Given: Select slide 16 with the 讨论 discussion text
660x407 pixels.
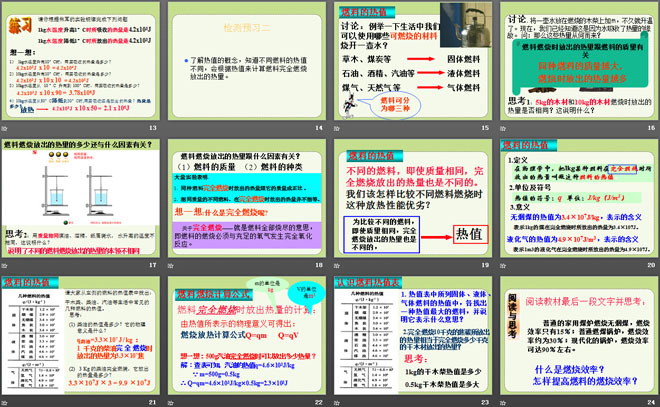Looking at the screenshot, I should tap(578, 62).
